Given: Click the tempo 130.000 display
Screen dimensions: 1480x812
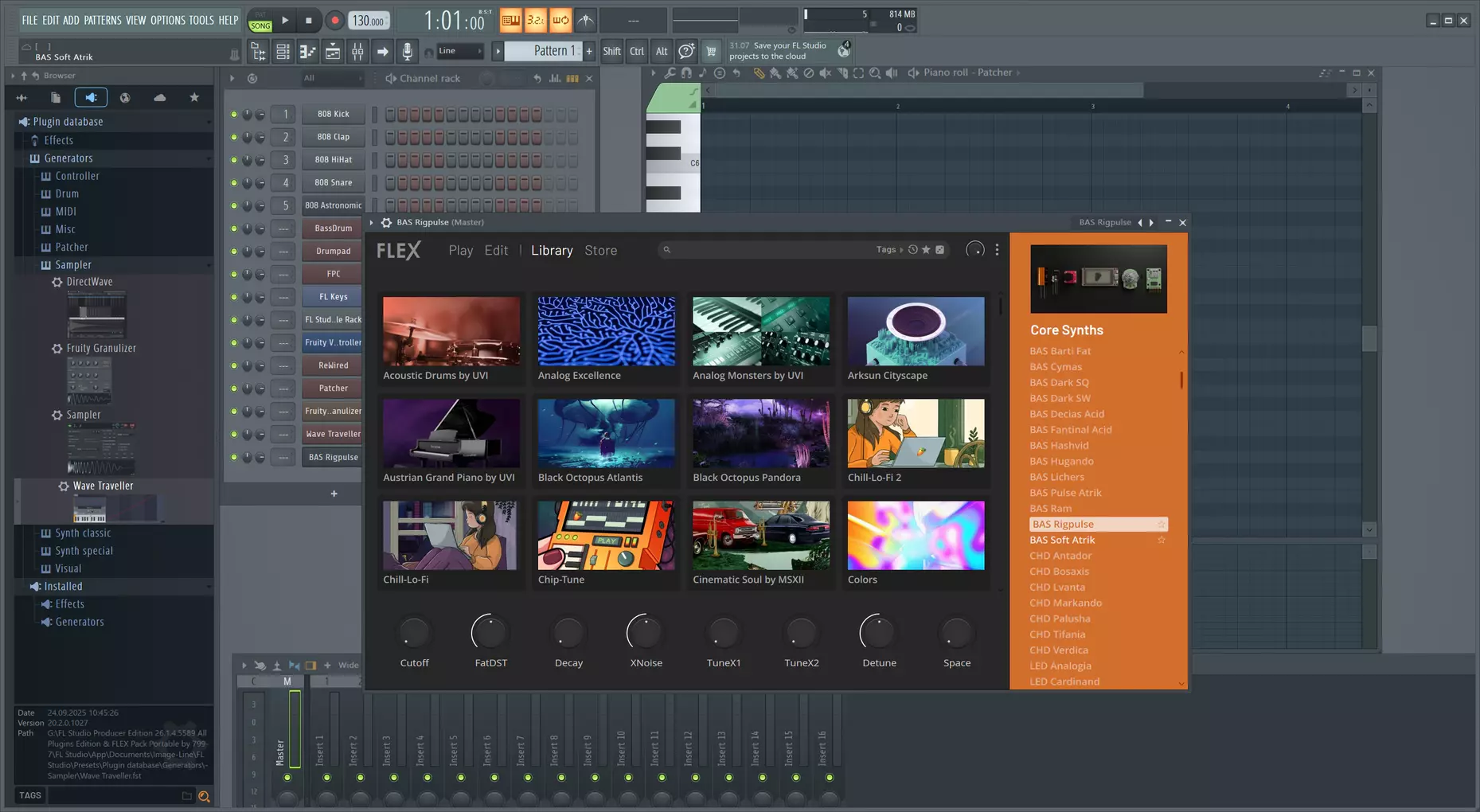Looking at the screenshot, I should point(368,21).
